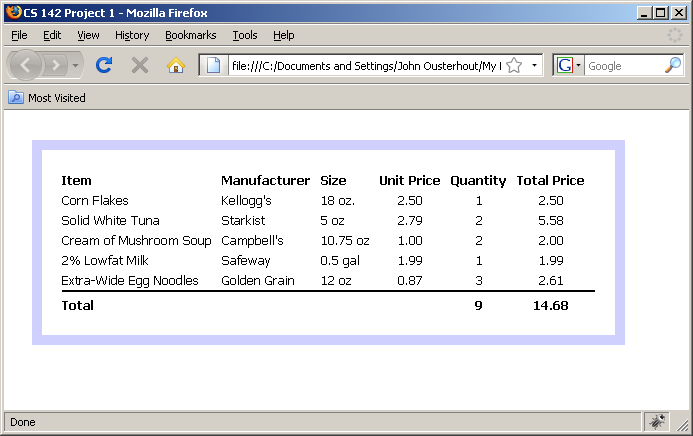Open the Edit menu
This screenshot has width=693, height=436.
(x=52, y=35)
